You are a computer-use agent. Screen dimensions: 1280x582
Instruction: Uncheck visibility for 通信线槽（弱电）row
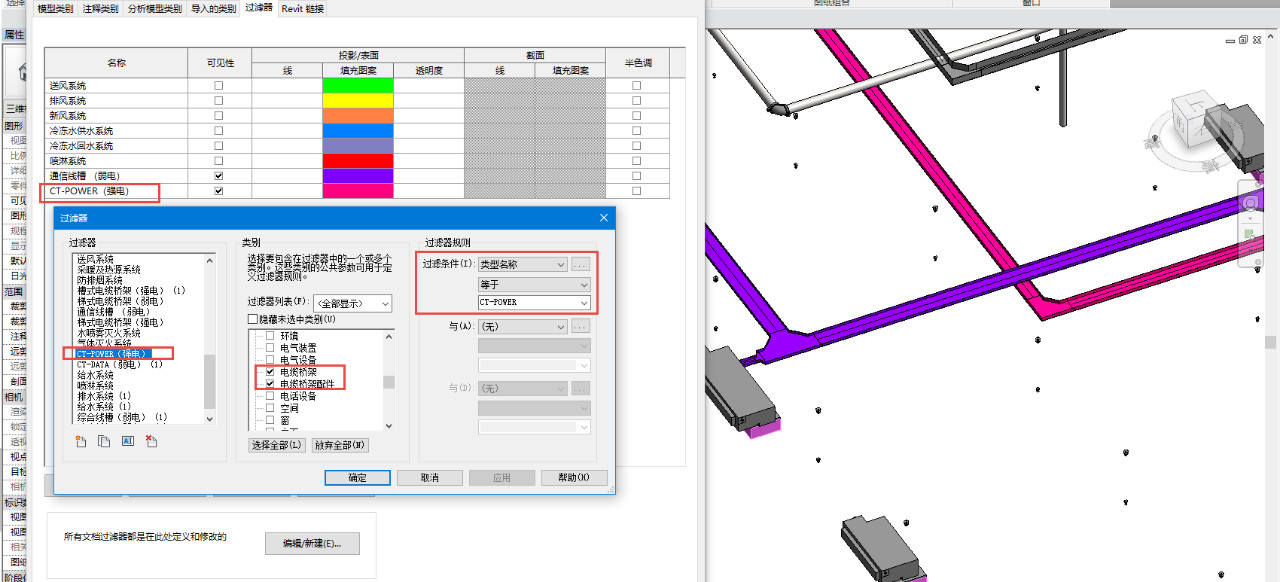tap(219, 176)
